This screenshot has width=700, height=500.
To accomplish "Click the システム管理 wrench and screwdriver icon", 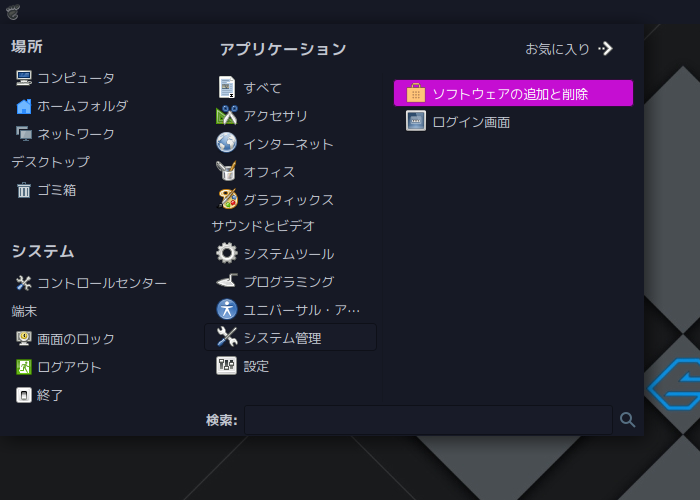I will tap(227, 337).
